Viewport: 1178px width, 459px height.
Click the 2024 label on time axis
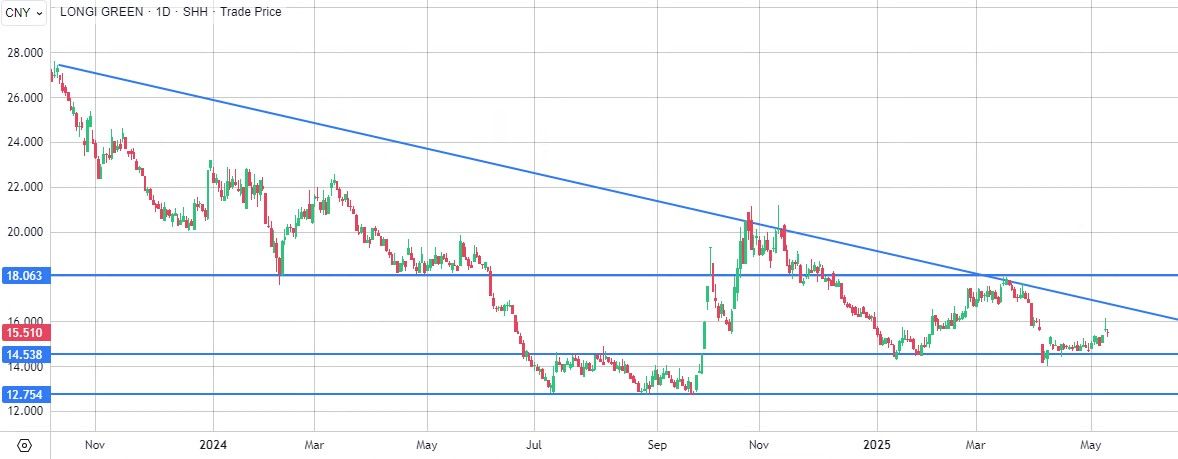pos(213,443)
